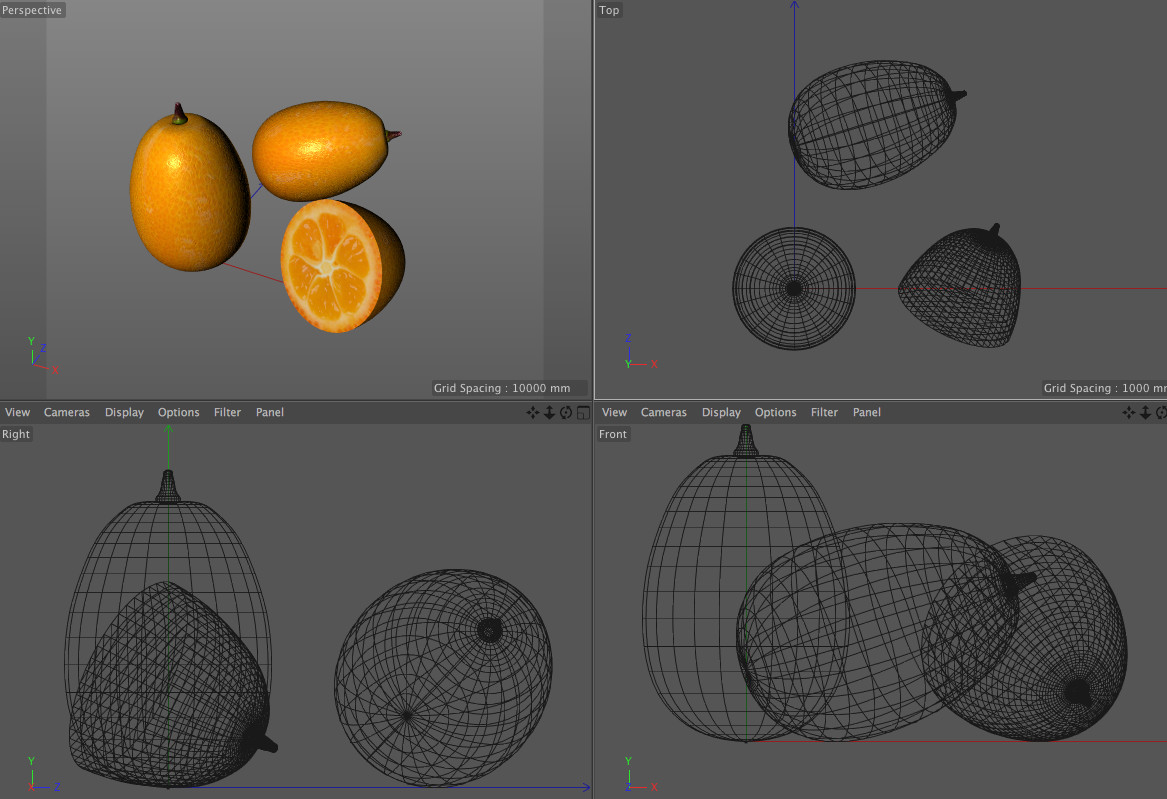The width and height of the screenshot is (1167, 799).
Task: Open the Filter menu in Right viewport
Action: pyautogui.click(x=227, y=413)
